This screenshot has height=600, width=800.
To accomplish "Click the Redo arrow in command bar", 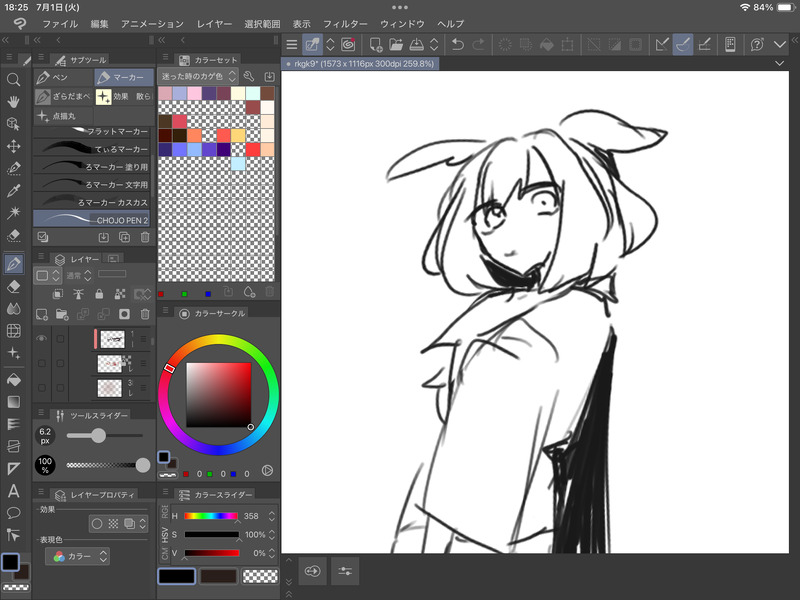I will tap(479, 45).
